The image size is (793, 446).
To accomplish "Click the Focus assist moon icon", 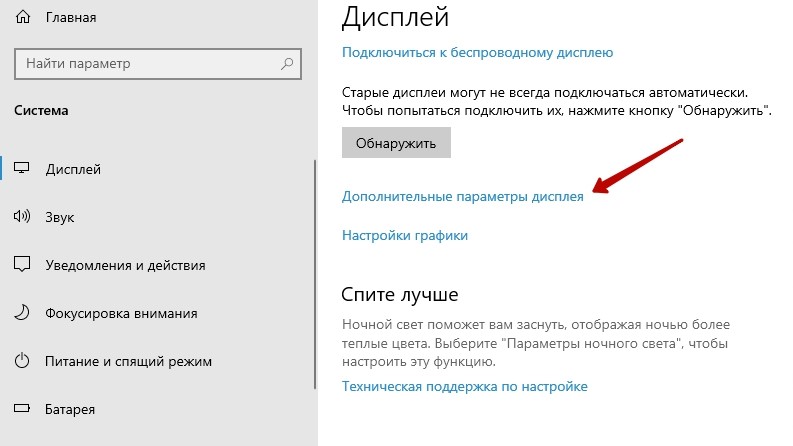I will click(22, 313).
